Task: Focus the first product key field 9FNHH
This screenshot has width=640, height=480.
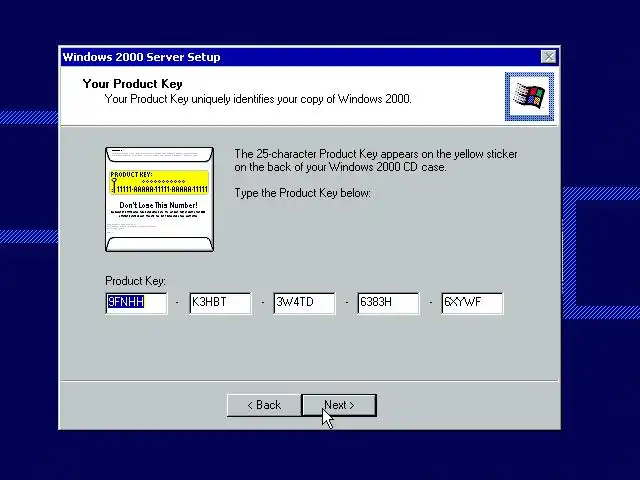Action: tap(136, 303)
